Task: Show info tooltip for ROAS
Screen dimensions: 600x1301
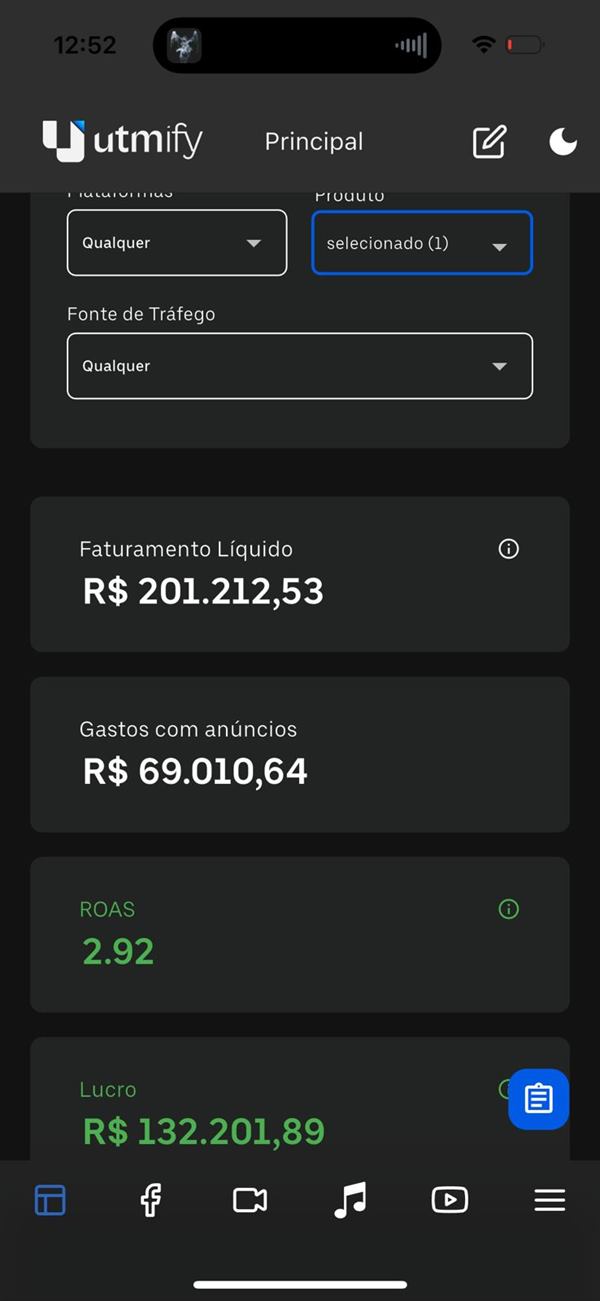Action: point(508,909)
